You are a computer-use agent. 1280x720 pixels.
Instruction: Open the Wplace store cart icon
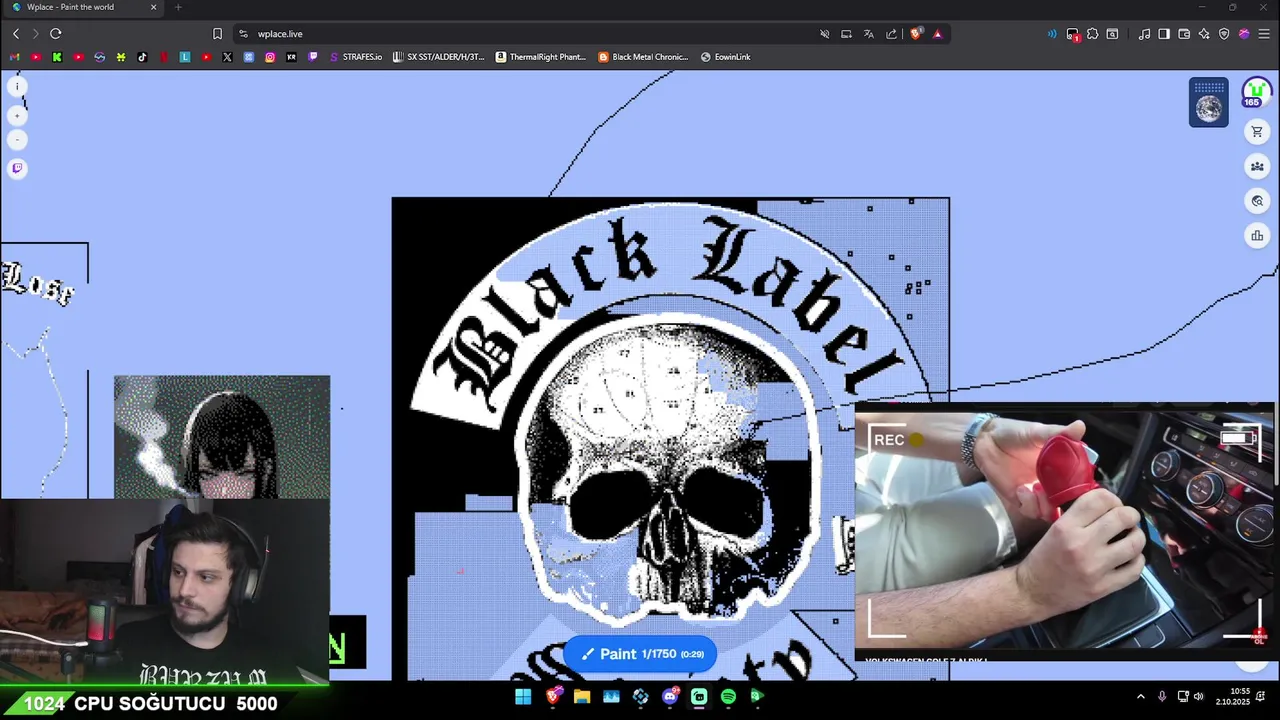point(1257,132)
